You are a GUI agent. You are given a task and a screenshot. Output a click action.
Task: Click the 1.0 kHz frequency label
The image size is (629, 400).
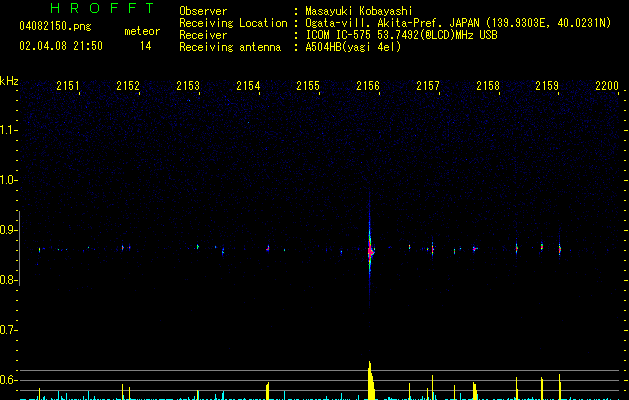coord(8,180)
